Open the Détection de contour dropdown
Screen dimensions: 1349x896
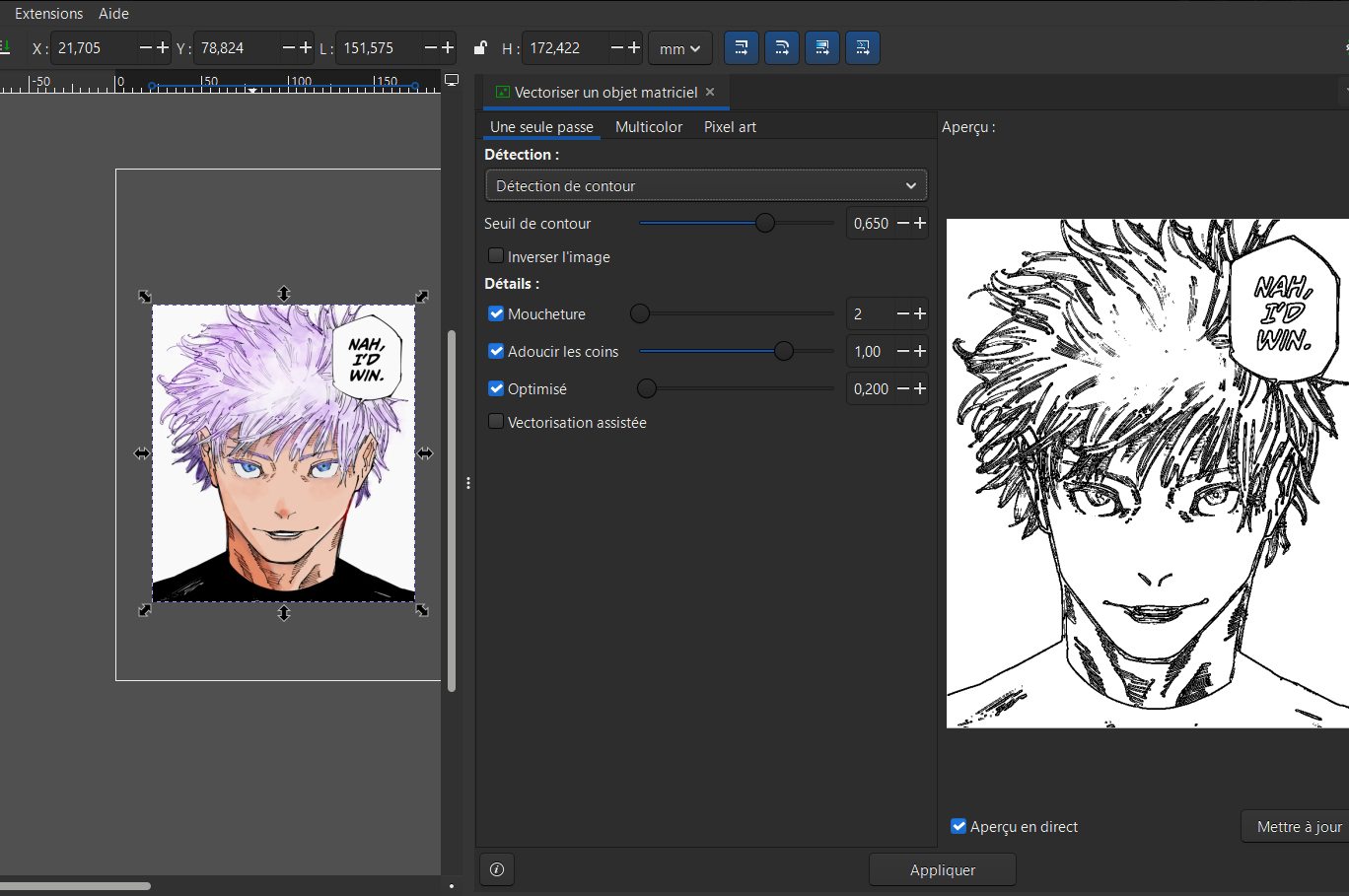(706, 185)
